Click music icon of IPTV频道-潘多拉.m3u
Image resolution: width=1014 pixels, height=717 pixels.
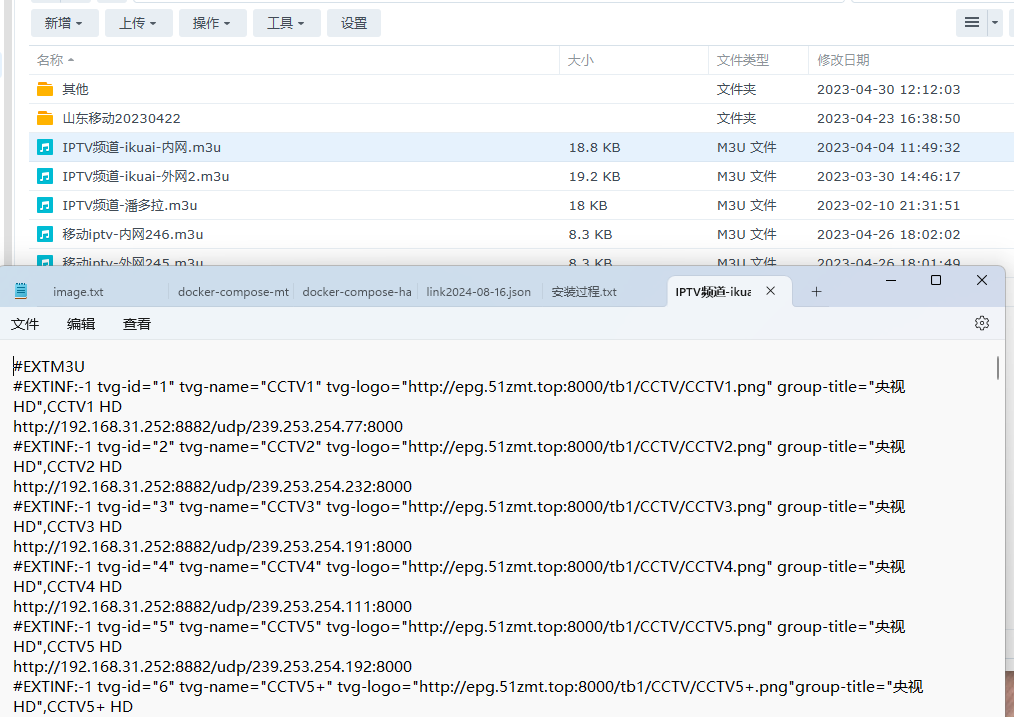(x=45, y=205)
